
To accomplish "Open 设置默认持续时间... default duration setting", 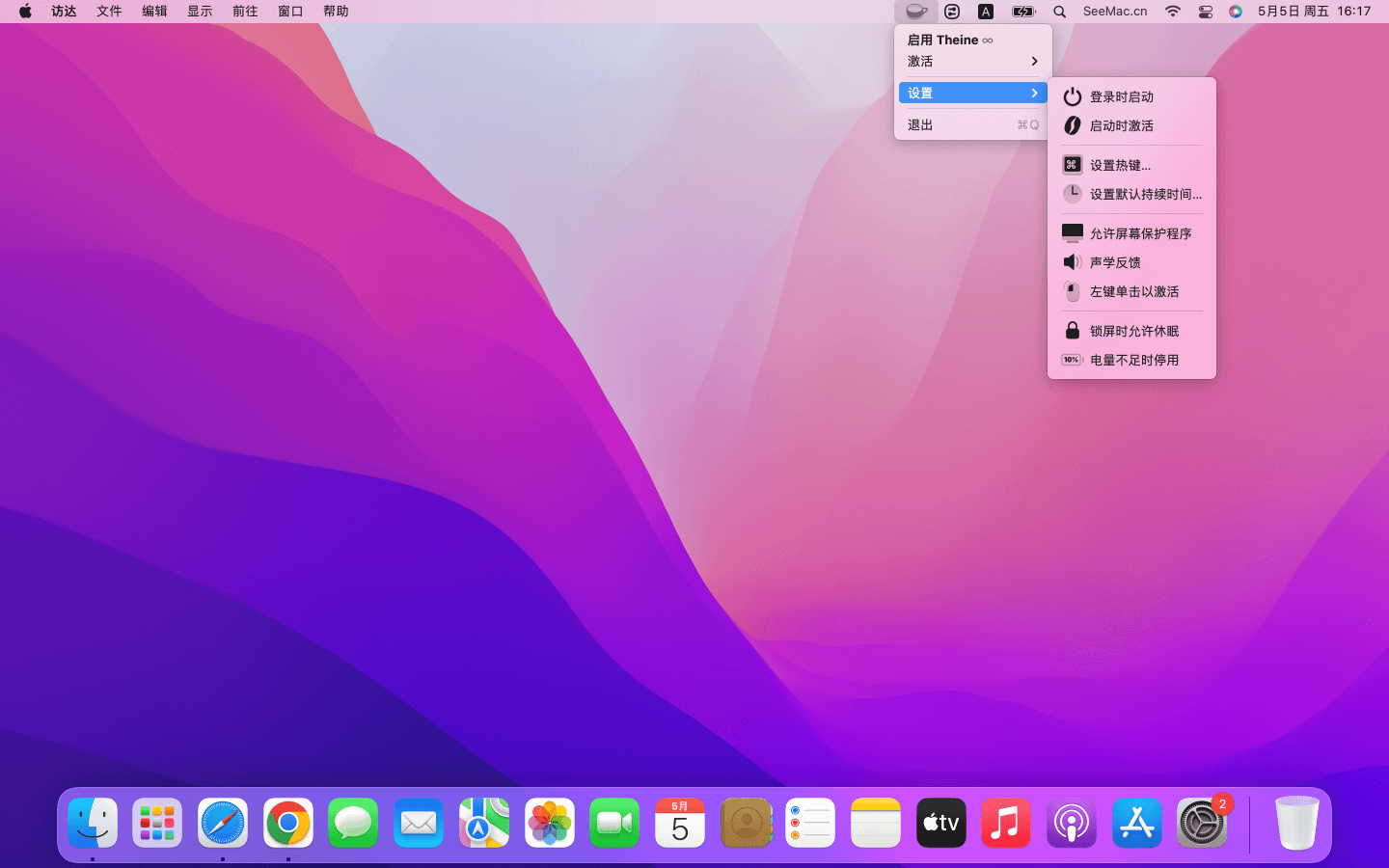I will point(1145,195).
